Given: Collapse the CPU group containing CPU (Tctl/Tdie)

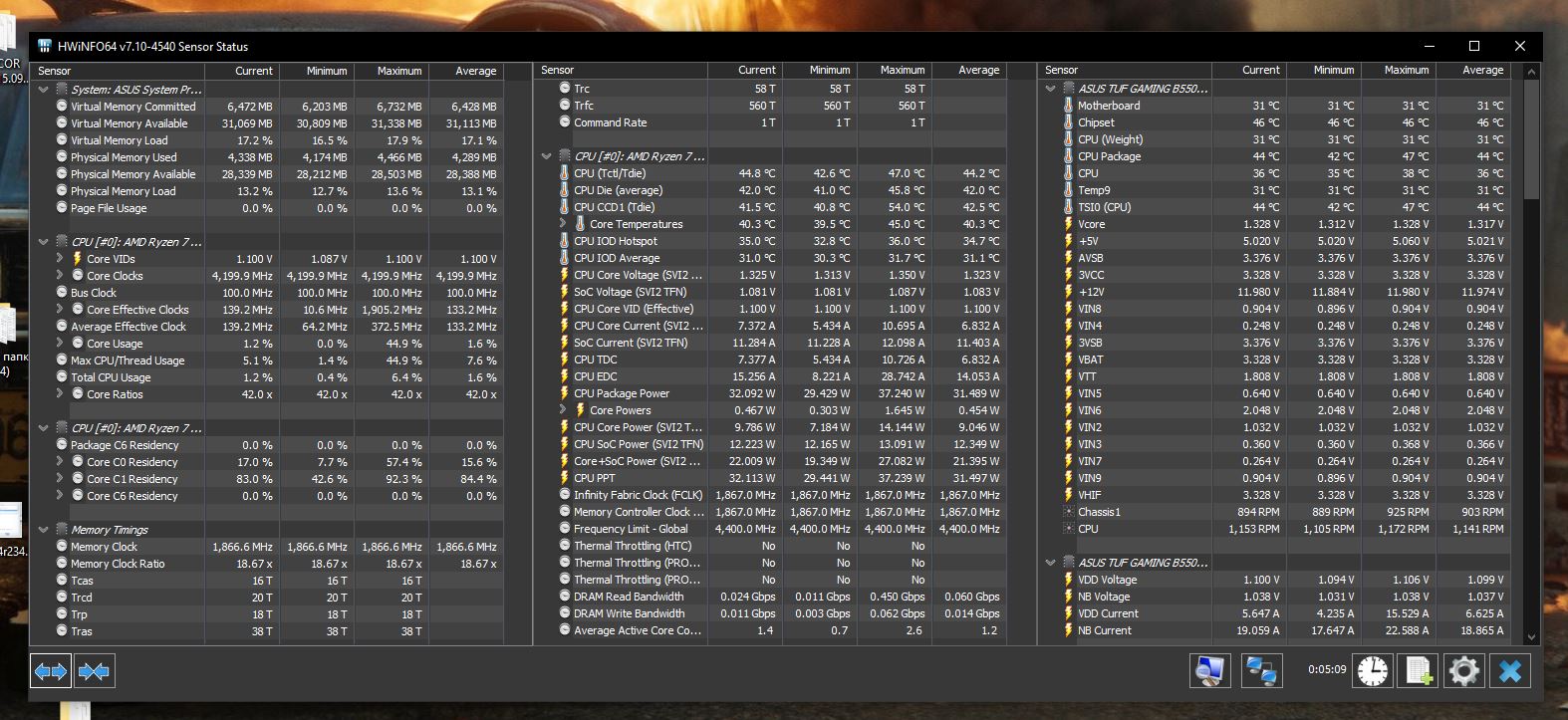Looking at the screenshot, I should (547, 156).
